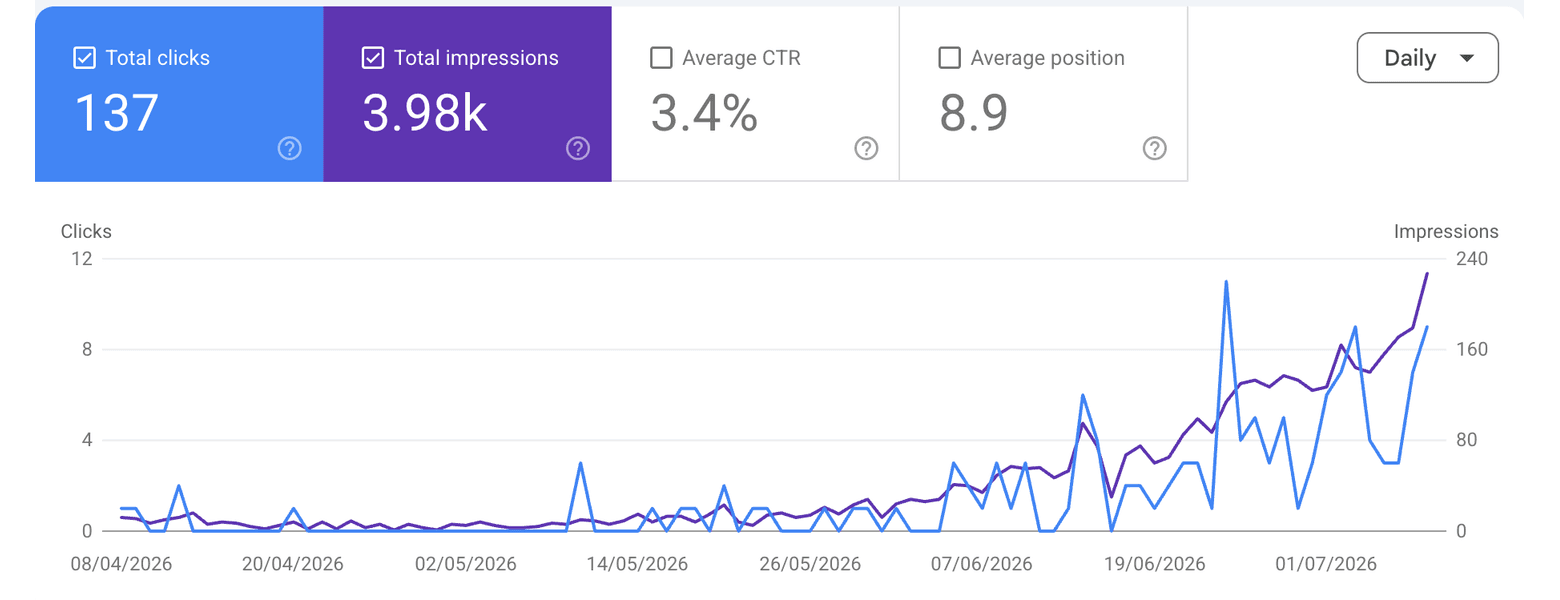Click the 08/04/2026 date axis label
This screenshot has height=600, width=1560.
[x=121, y=564]
